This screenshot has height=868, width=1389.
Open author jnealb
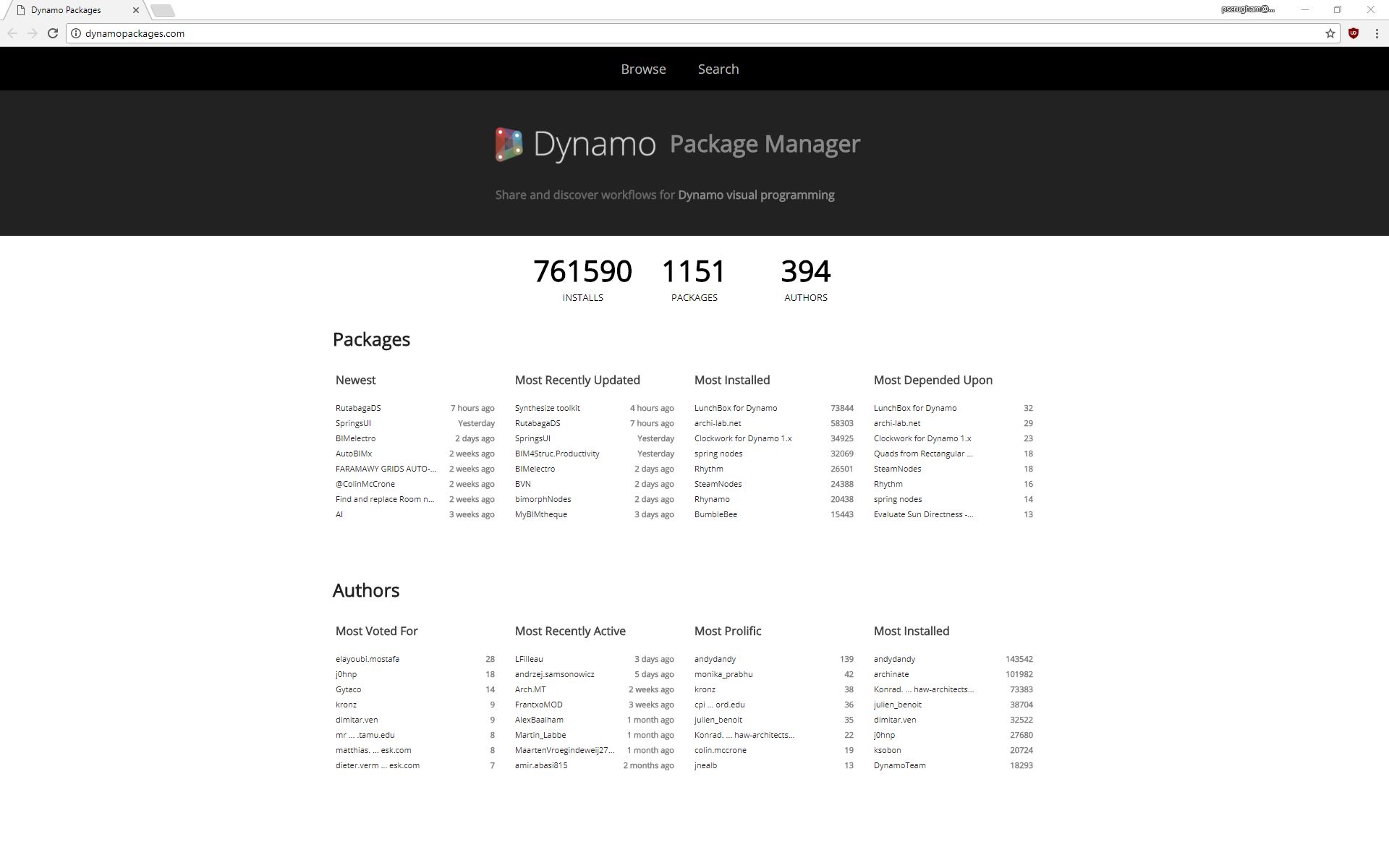pyautogui.click(x=705, y=765)
